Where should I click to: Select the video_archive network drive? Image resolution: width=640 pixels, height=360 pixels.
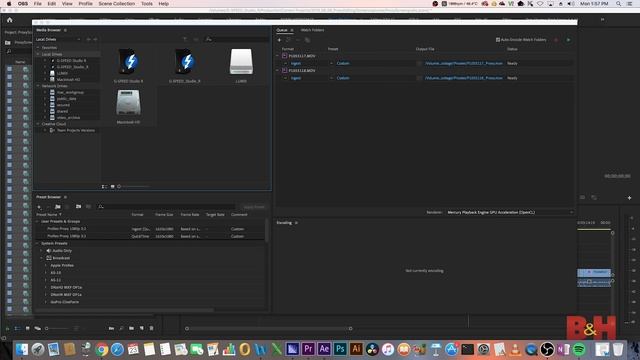click(x=68, y=118)
